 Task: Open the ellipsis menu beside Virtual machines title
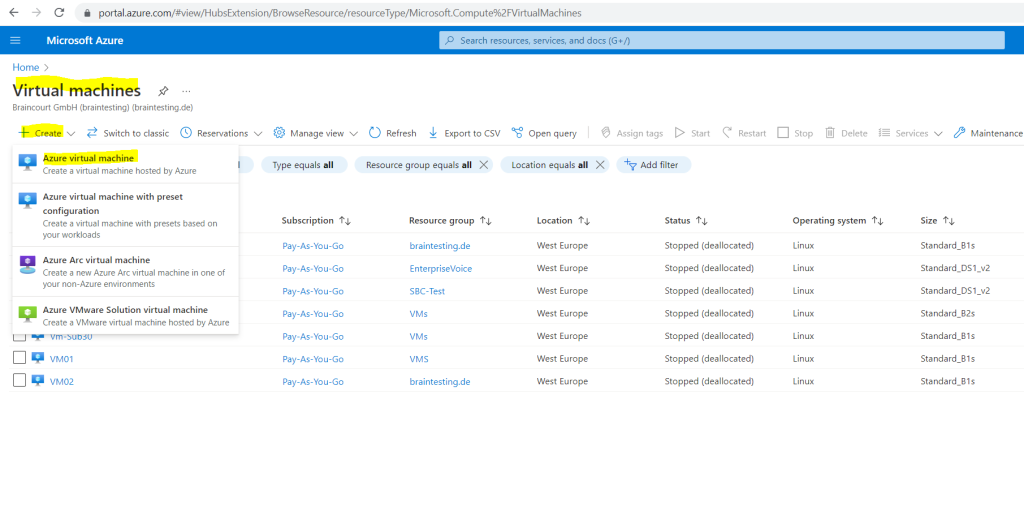[x=186, y=91]
